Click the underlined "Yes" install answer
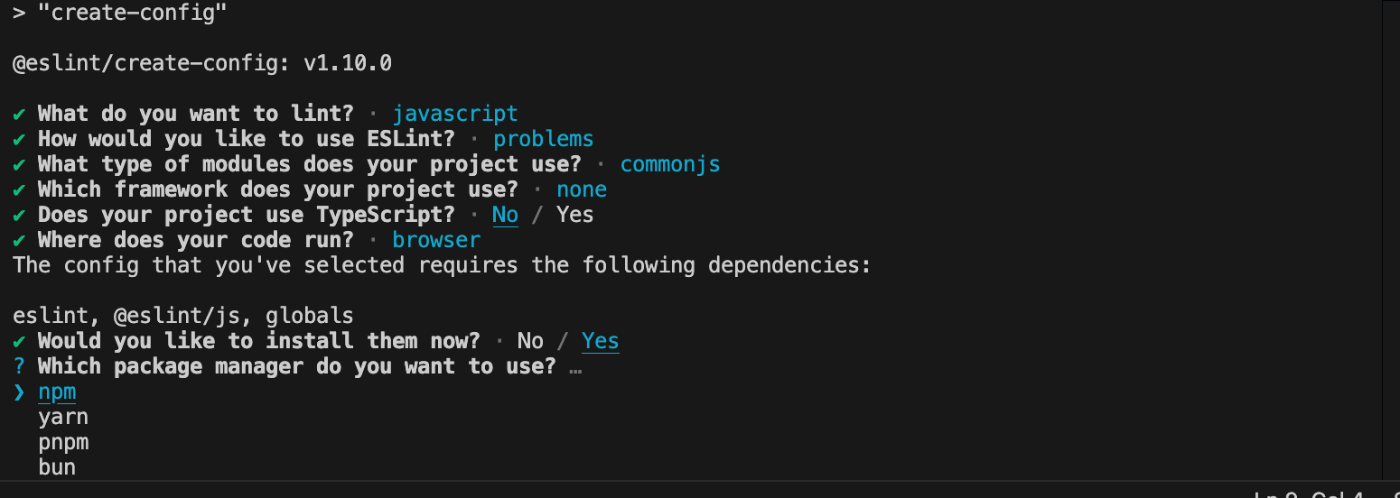 tap(600, 341)
